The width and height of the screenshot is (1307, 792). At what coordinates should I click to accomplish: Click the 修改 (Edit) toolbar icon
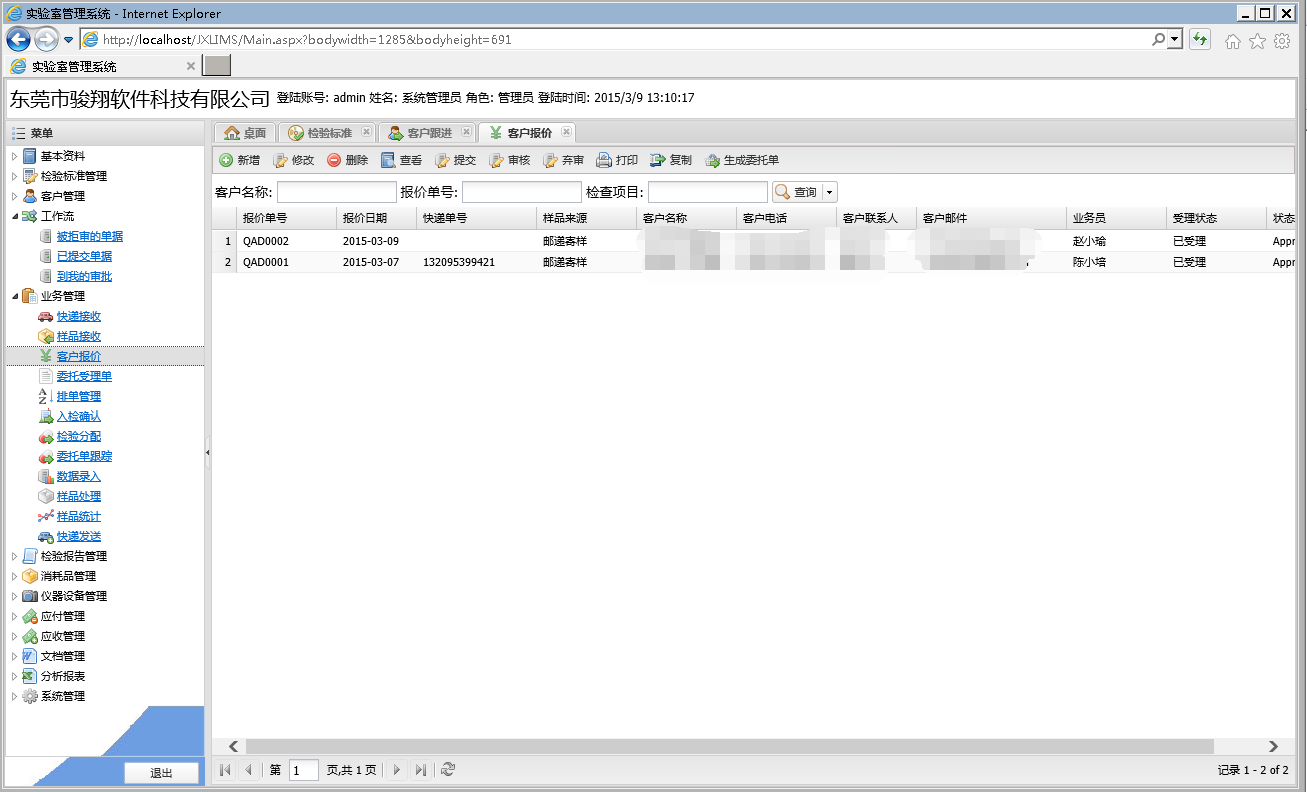[281, 160]
